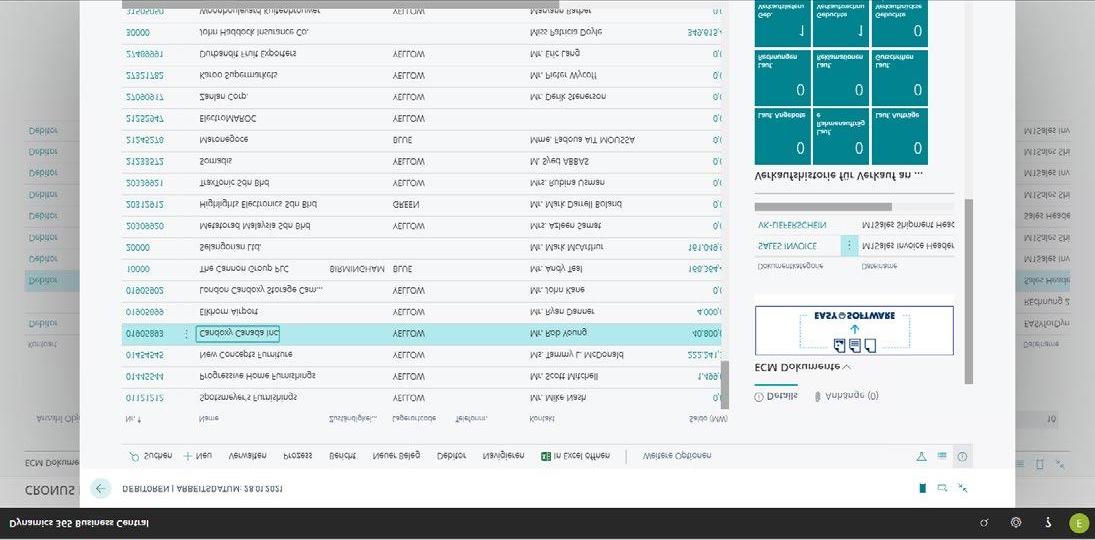Open the Navigieren menu

click(x=504, y=455)
